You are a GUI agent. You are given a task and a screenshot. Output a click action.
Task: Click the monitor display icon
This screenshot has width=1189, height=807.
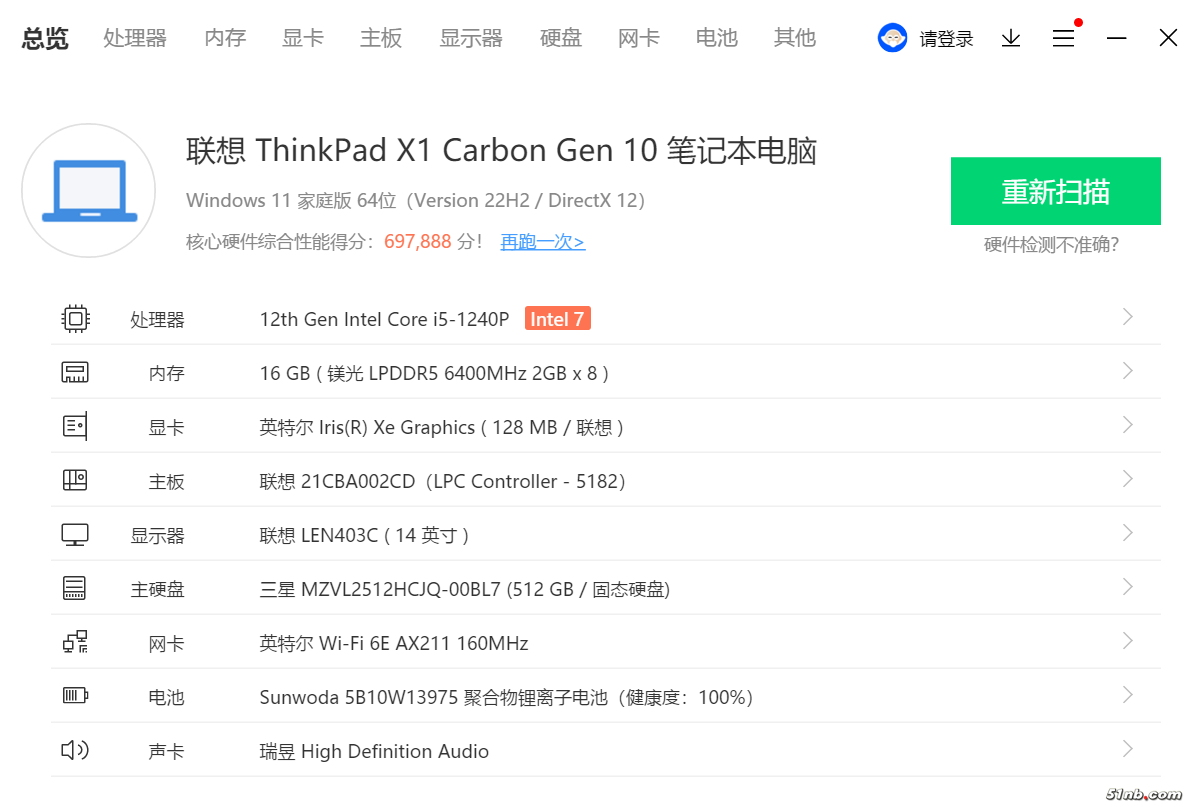point(75,535)
